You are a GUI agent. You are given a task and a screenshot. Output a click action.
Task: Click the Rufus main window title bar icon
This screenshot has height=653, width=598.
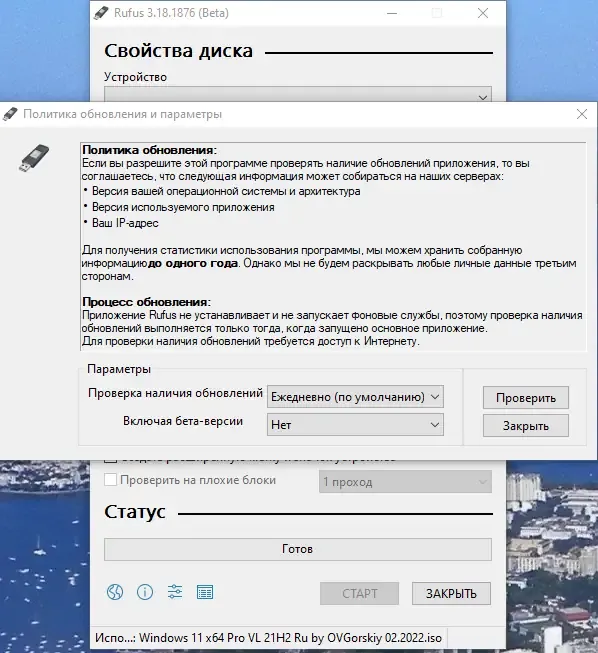pyautogui.click(x=101, y=13)
